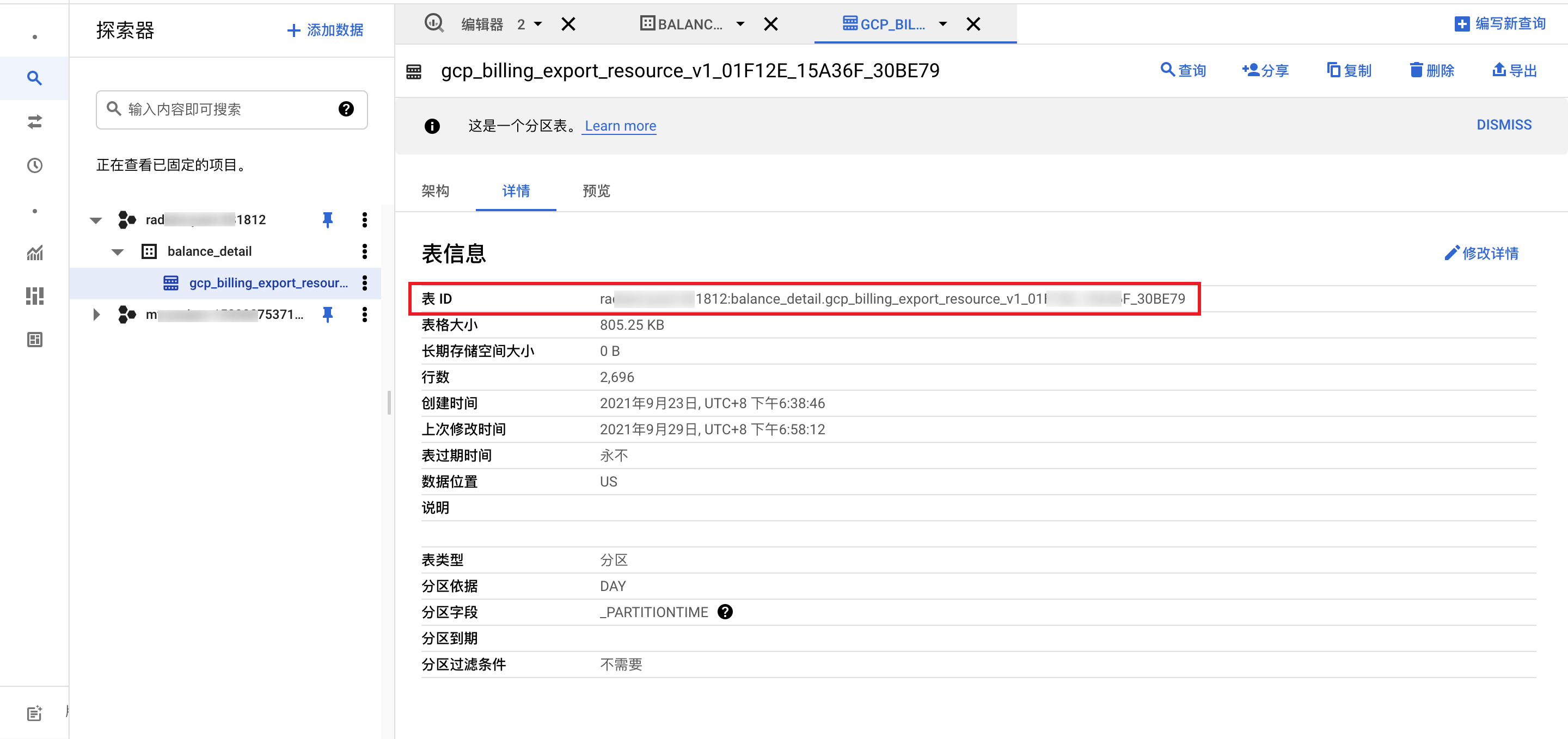Click the SQL workspace search icon in sidebar

(x=34, y=78)
